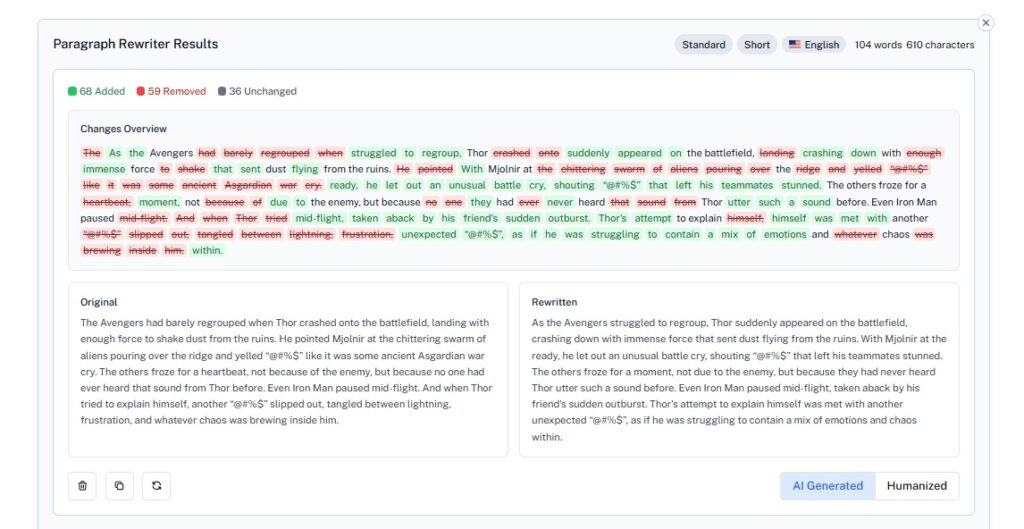
Task: Switch to the AI Generated tab
Action: click(827, 486)
